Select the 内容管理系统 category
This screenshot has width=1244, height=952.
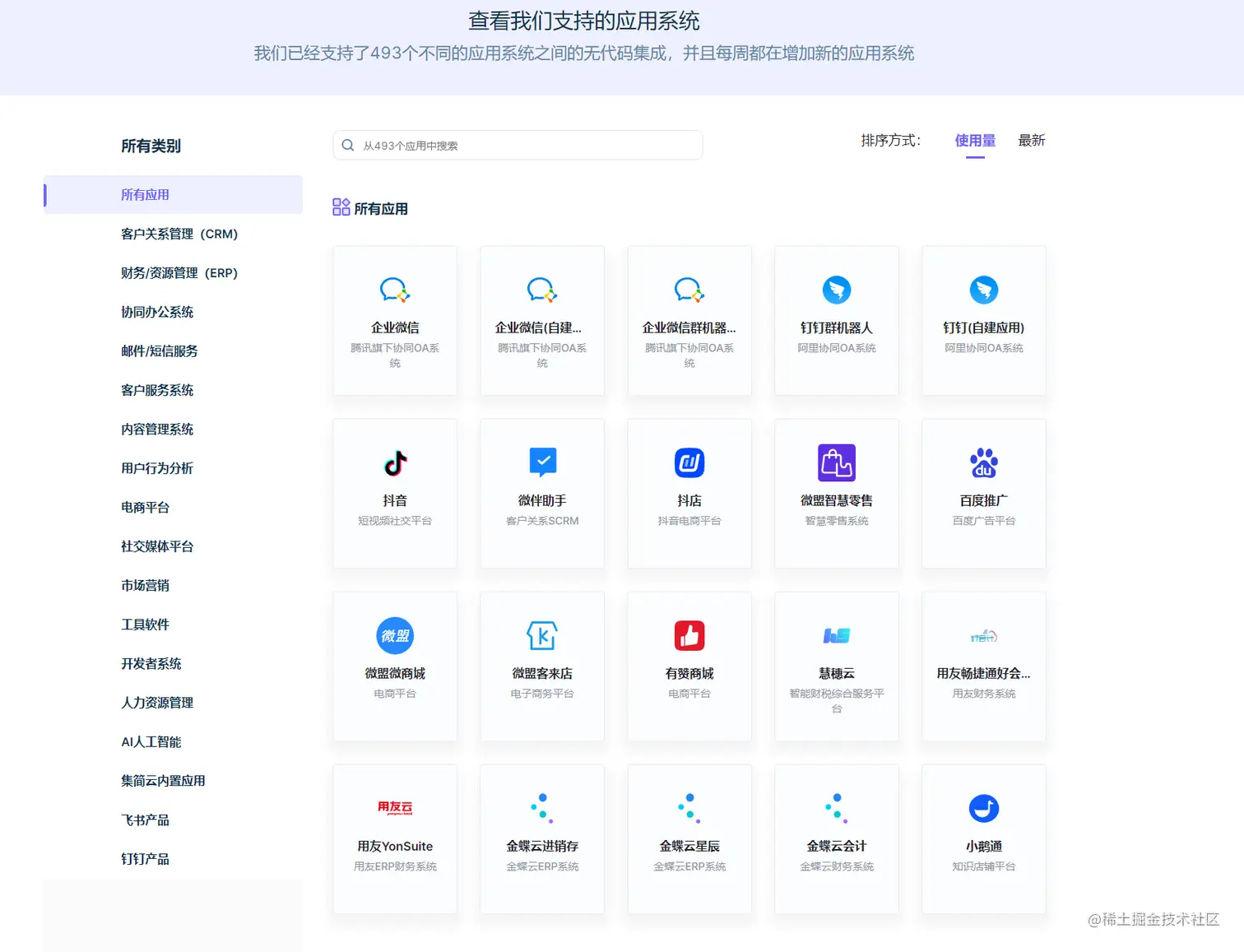click(x=157, y=429)
